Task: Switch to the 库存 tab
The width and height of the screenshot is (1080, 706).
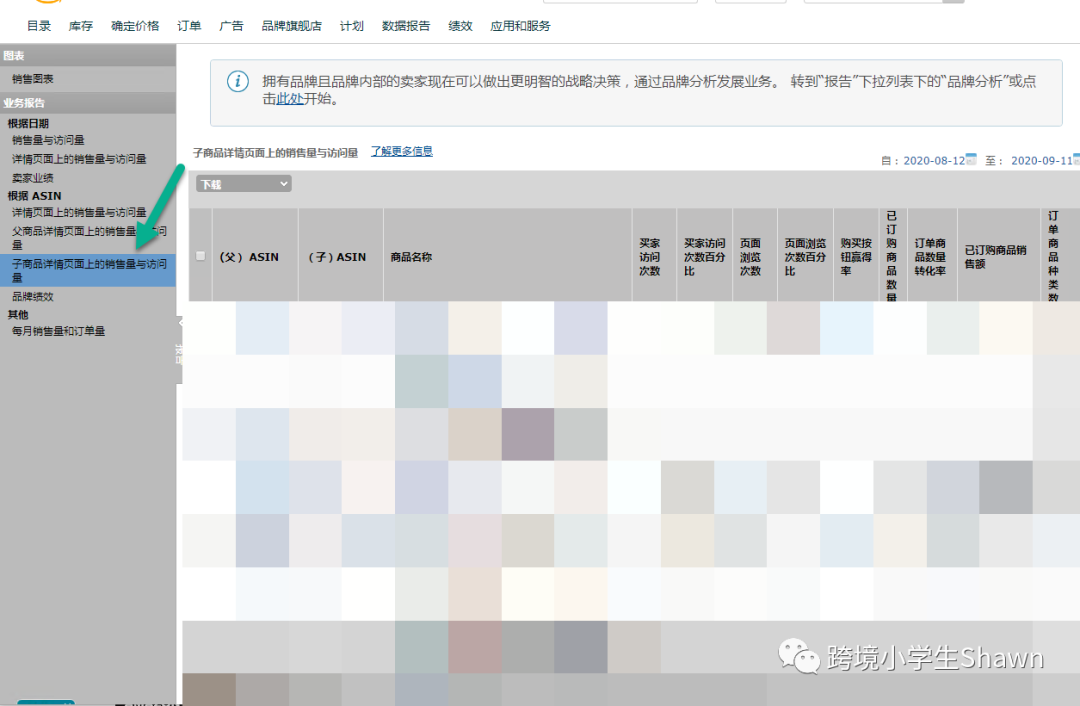Action: tap(80, 26)
